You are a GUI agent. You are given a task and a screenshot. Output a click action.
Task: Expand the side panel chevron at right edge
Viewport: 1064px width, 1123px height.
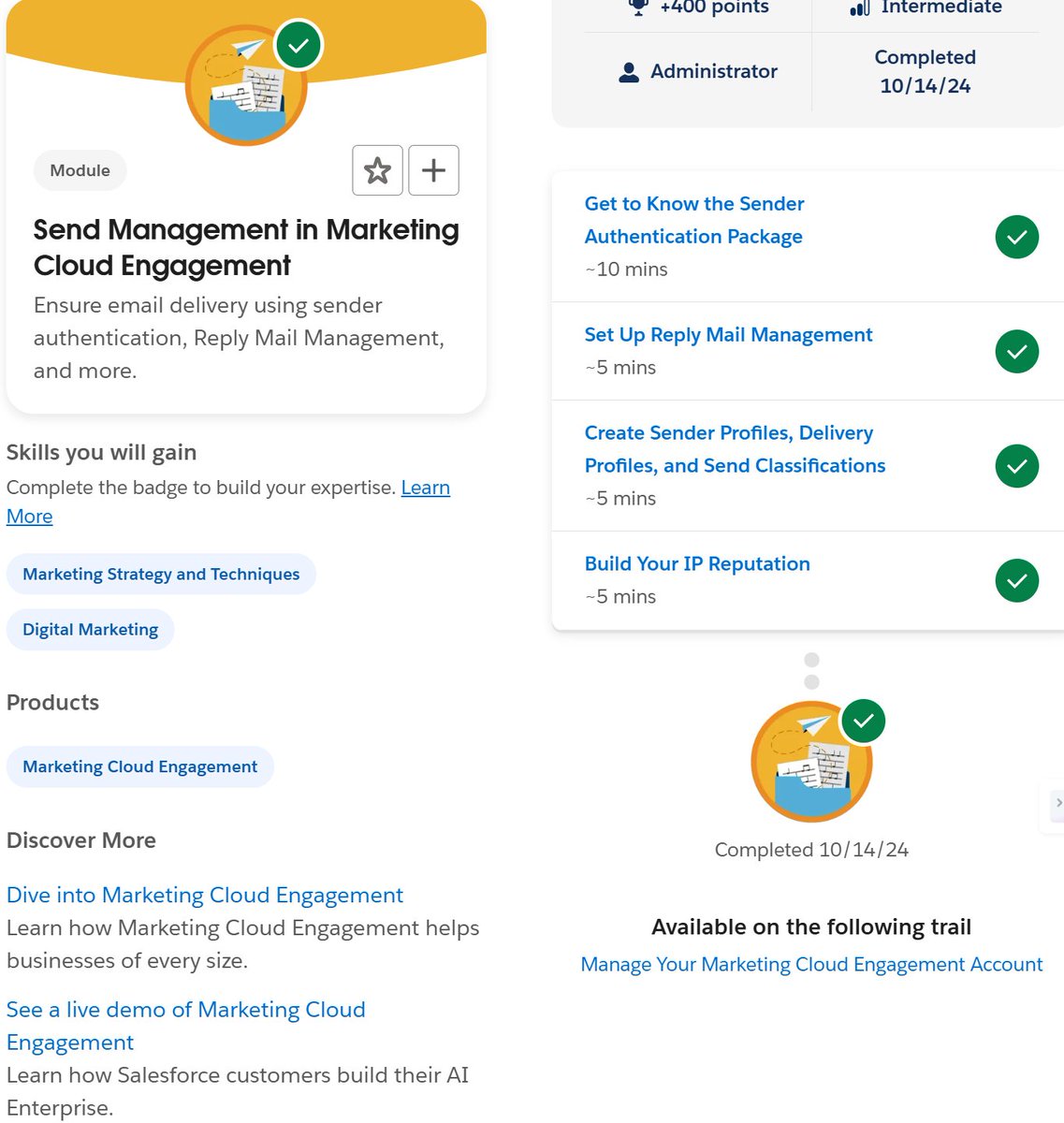tap(1057, 803)
